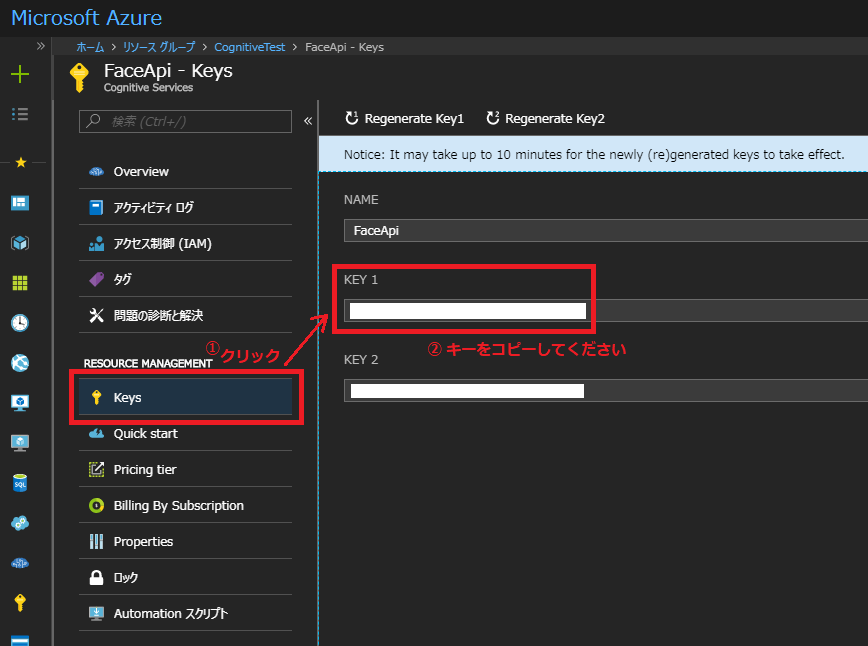Click the Regenerate Key2 refresh icon
Screen dimensions: 868x646
pos(493,118)
